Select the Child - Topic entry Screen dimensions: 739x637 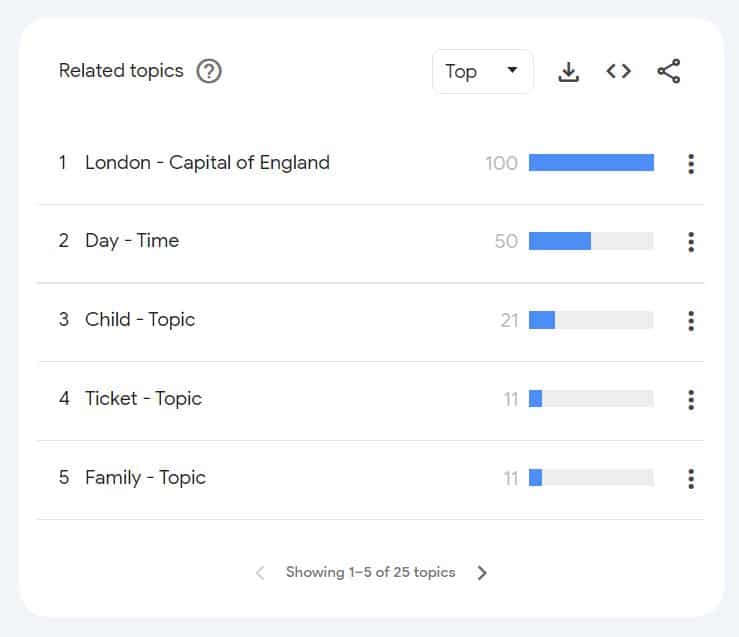point(140,320)
